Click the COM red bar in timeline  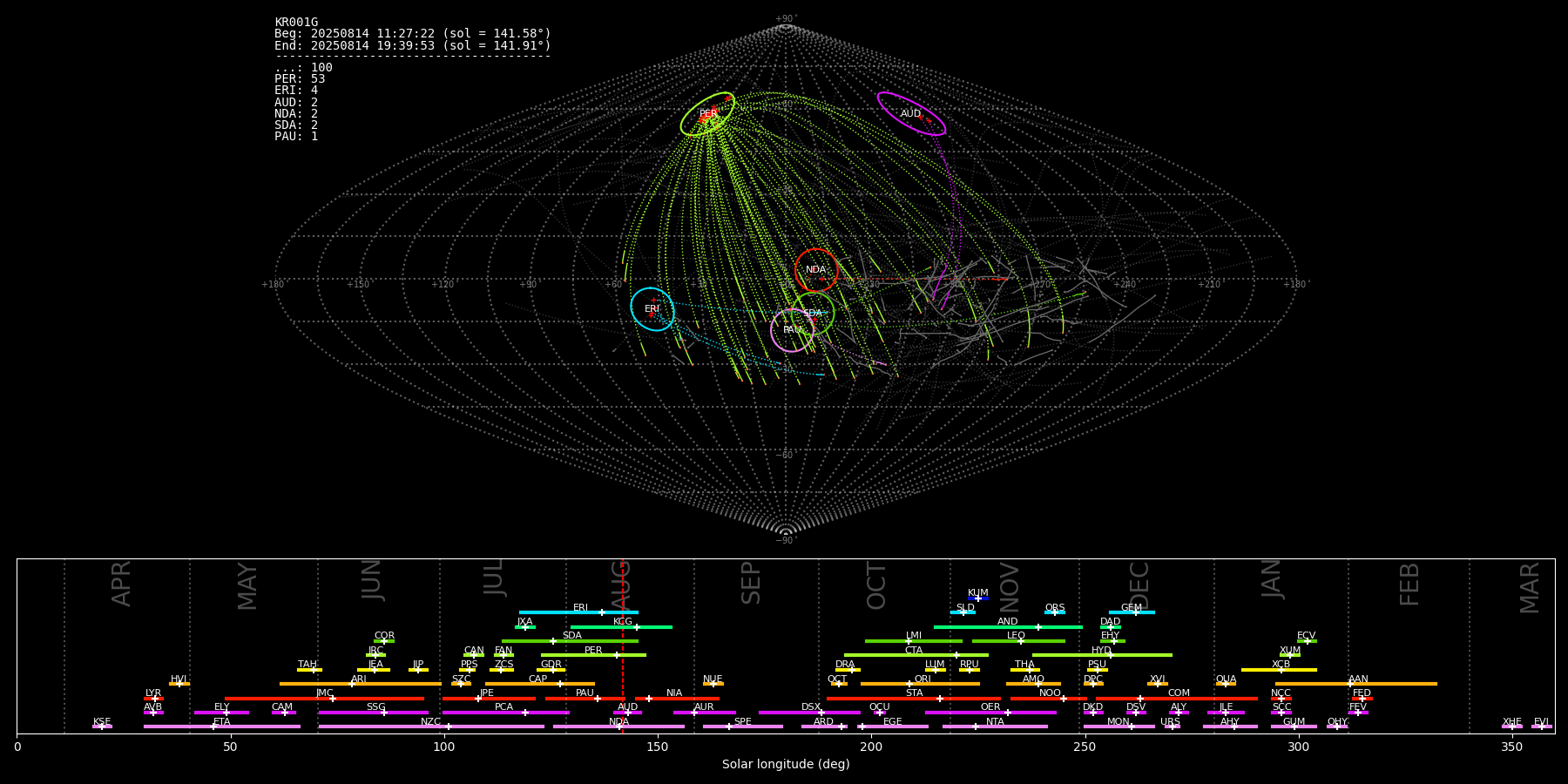coord(1178,699)
